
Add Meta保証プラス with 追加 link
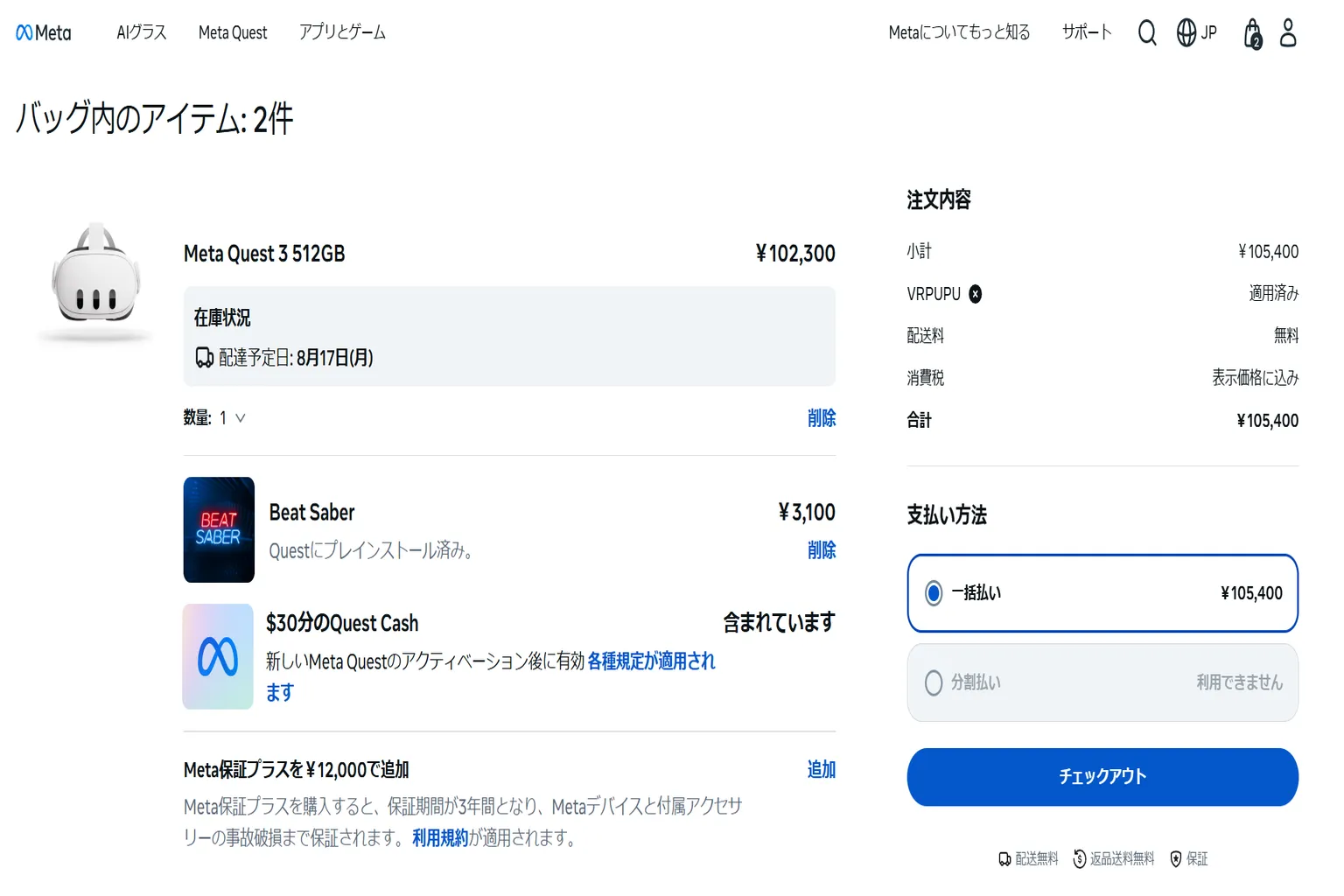coord(822,770)
